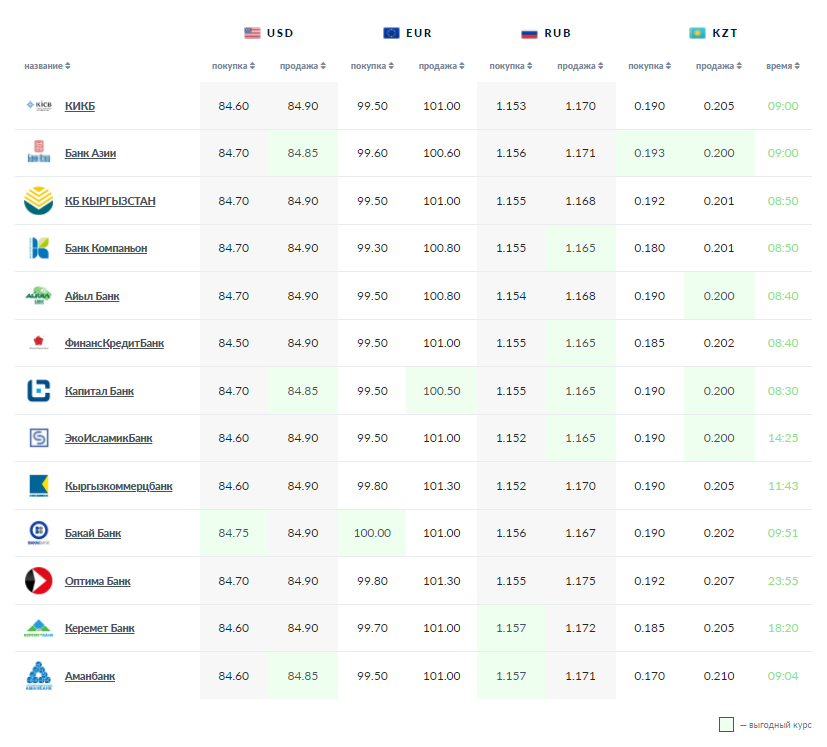Sort by USD покупка column
Viewport: 827px width, 747px height.
pyautogui.click(x=233, y=67)
